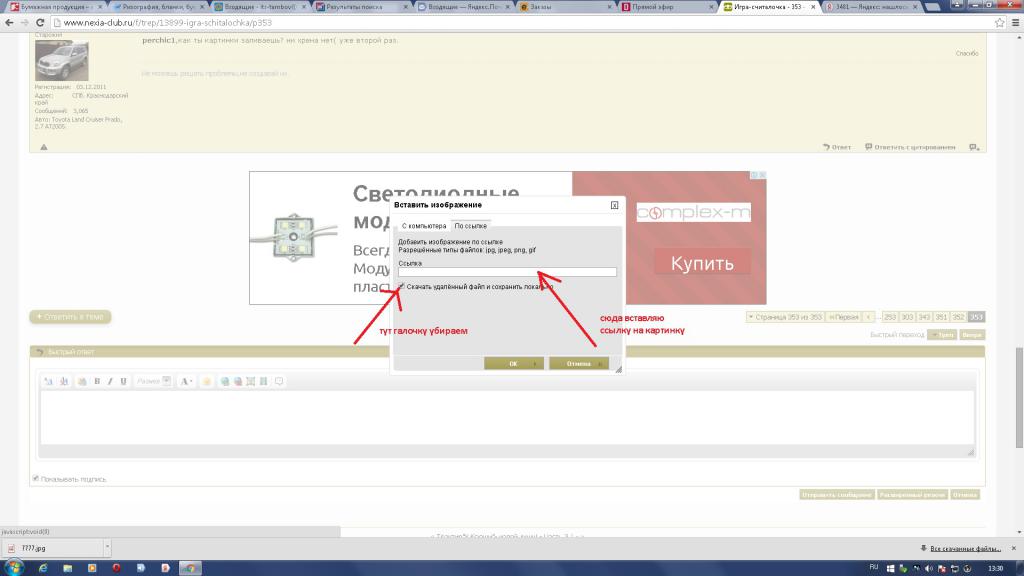Image resolution: width=1024 pixels, height=576 pixels.
Task: Click the Chrome icon in the taskbar
Action: [x=190, y=567]
